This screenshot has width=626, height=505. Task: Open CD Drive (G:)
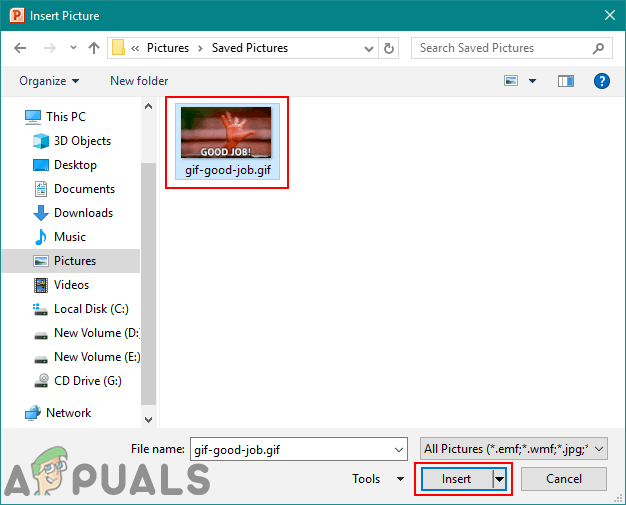[88, 380]
